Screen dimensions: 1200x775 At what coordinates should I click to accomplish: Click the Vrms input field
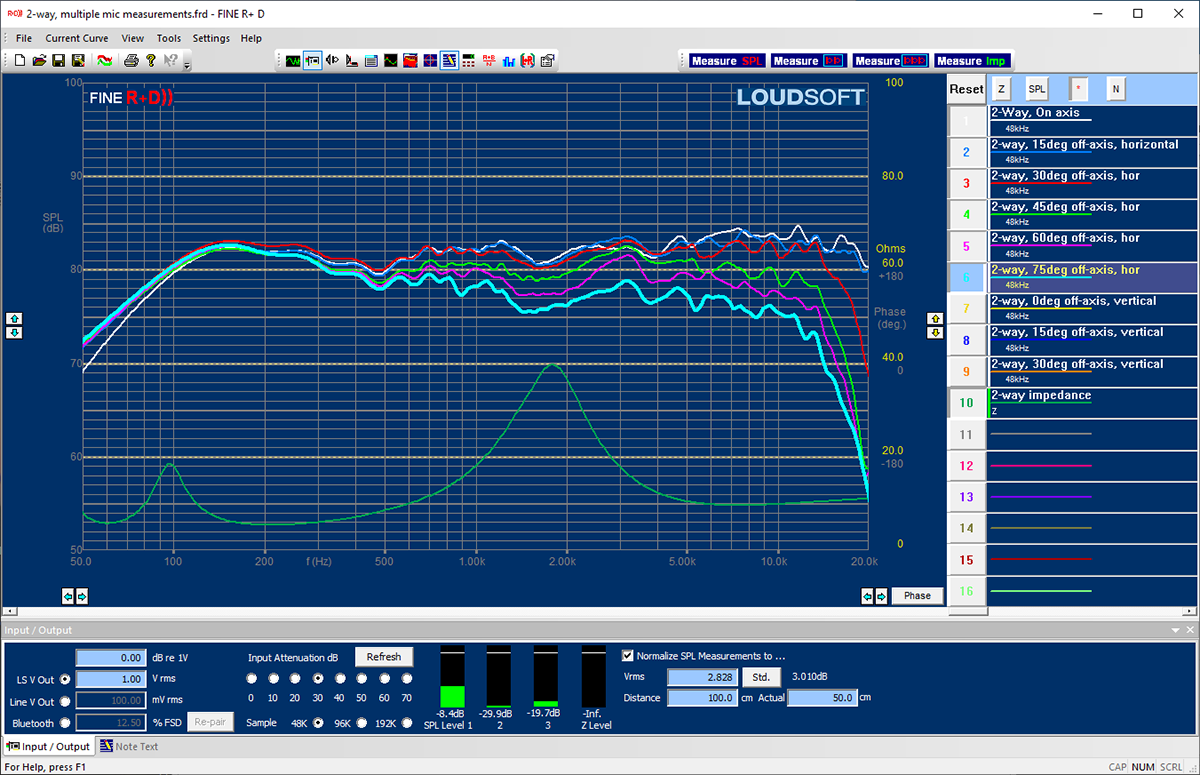click(702, 677)
